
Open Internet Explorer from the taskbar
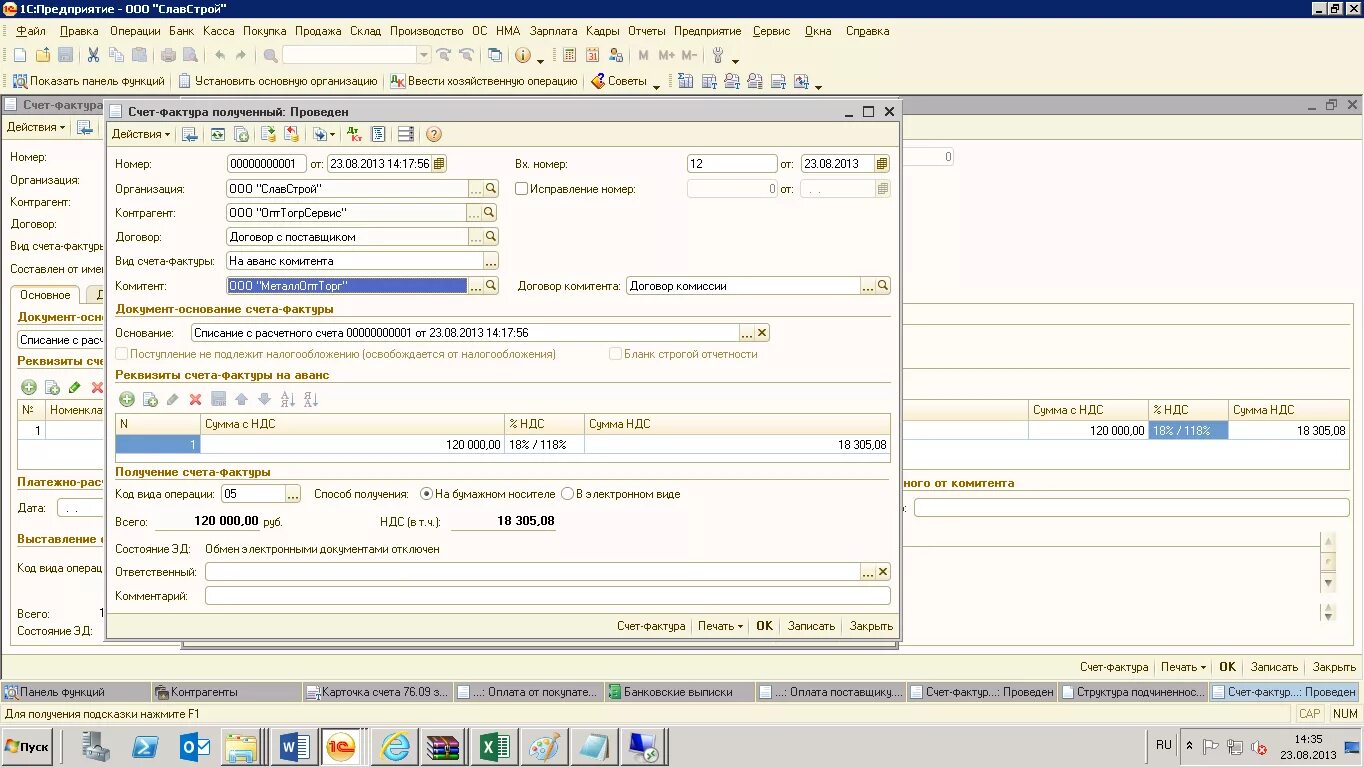coord(395,747)
